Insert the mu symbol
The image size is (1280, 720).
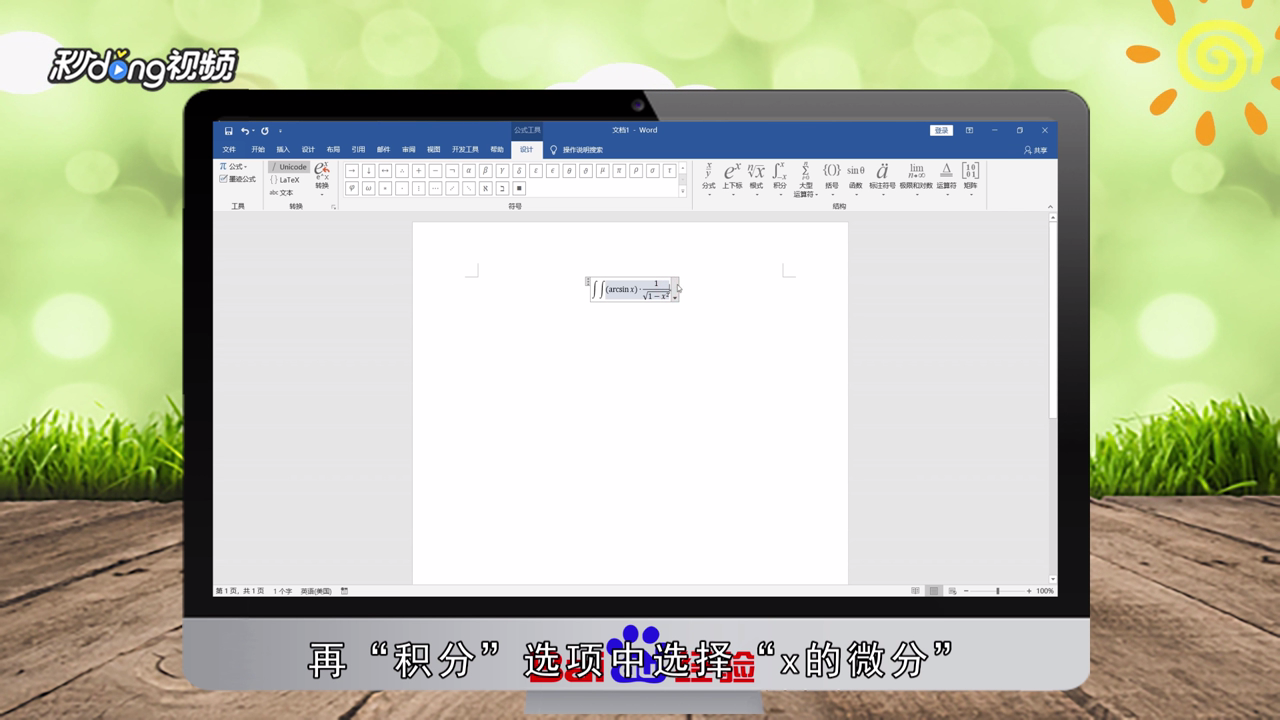603,171
